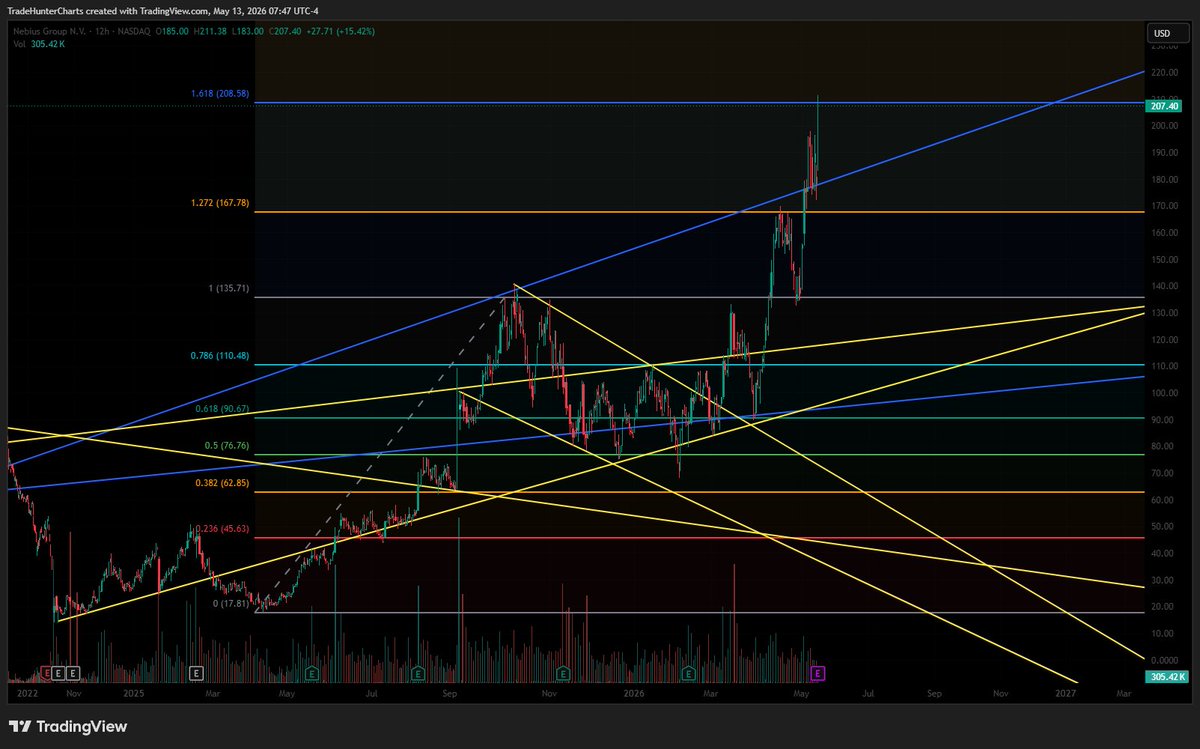Viewport: 1200px width, 749px height.
Task: Select the 1 (135.71) Fibonacci label
Action: pyautogui.click(x=228, y=288)
